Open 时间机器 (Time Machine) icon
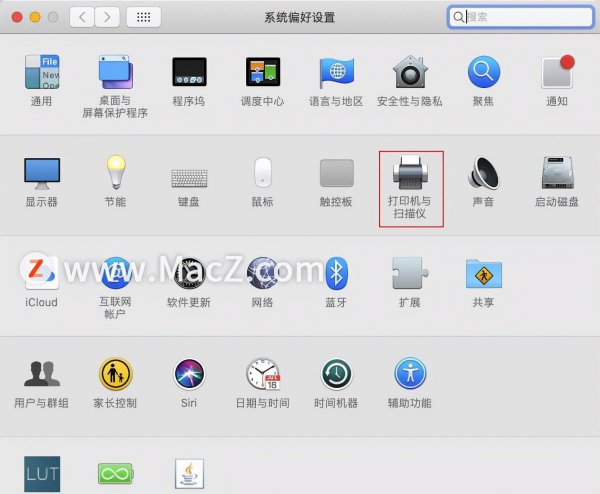Image resolution: width=600 pixels, height=494 pixels. tap(336, 373)
